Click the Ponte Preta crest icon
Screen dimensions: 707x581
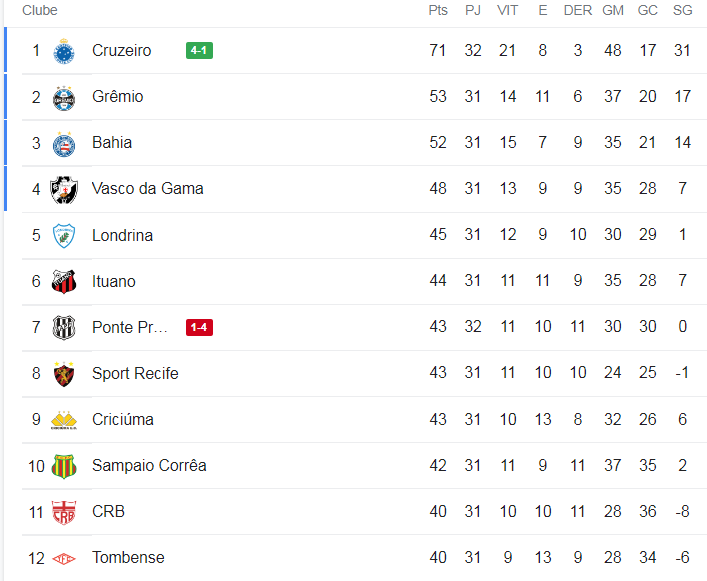coord(64,328)
